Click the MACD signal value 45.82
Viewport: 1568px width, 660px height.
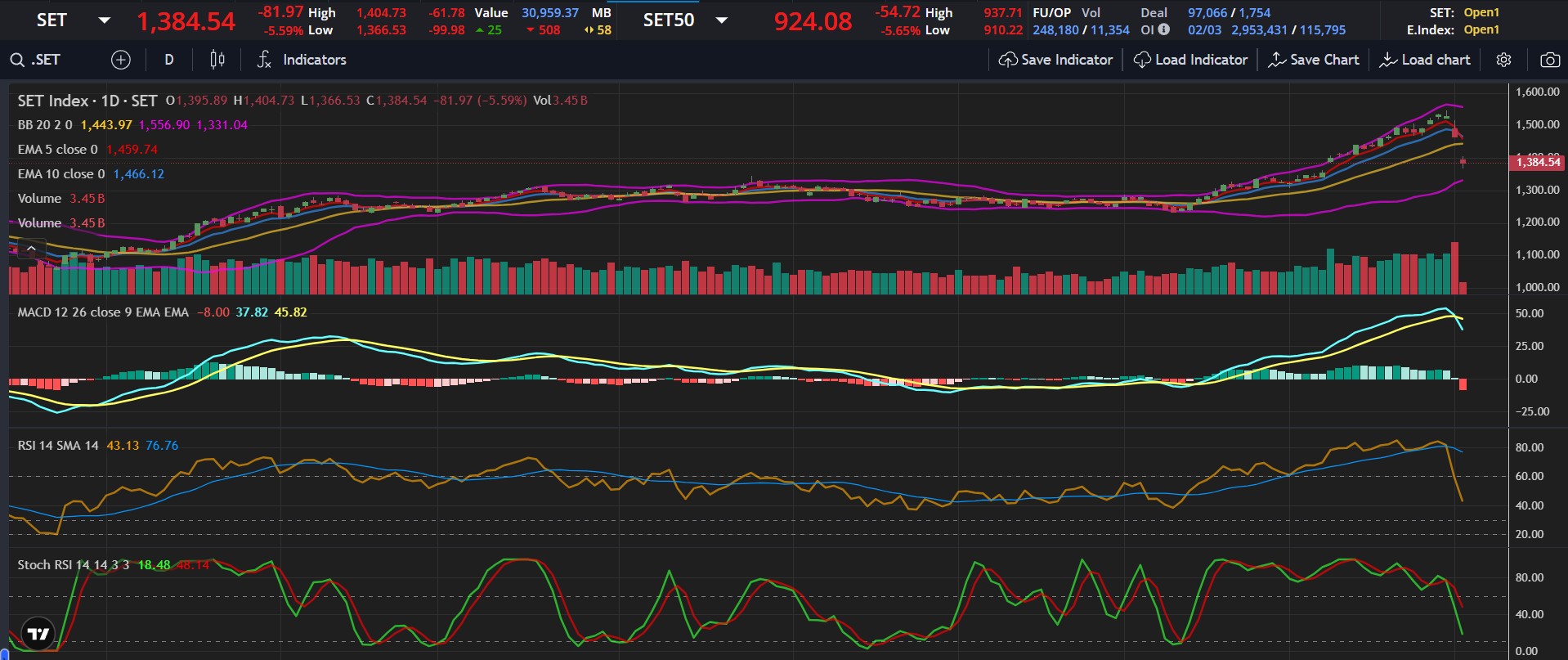[x=291, y=312]
